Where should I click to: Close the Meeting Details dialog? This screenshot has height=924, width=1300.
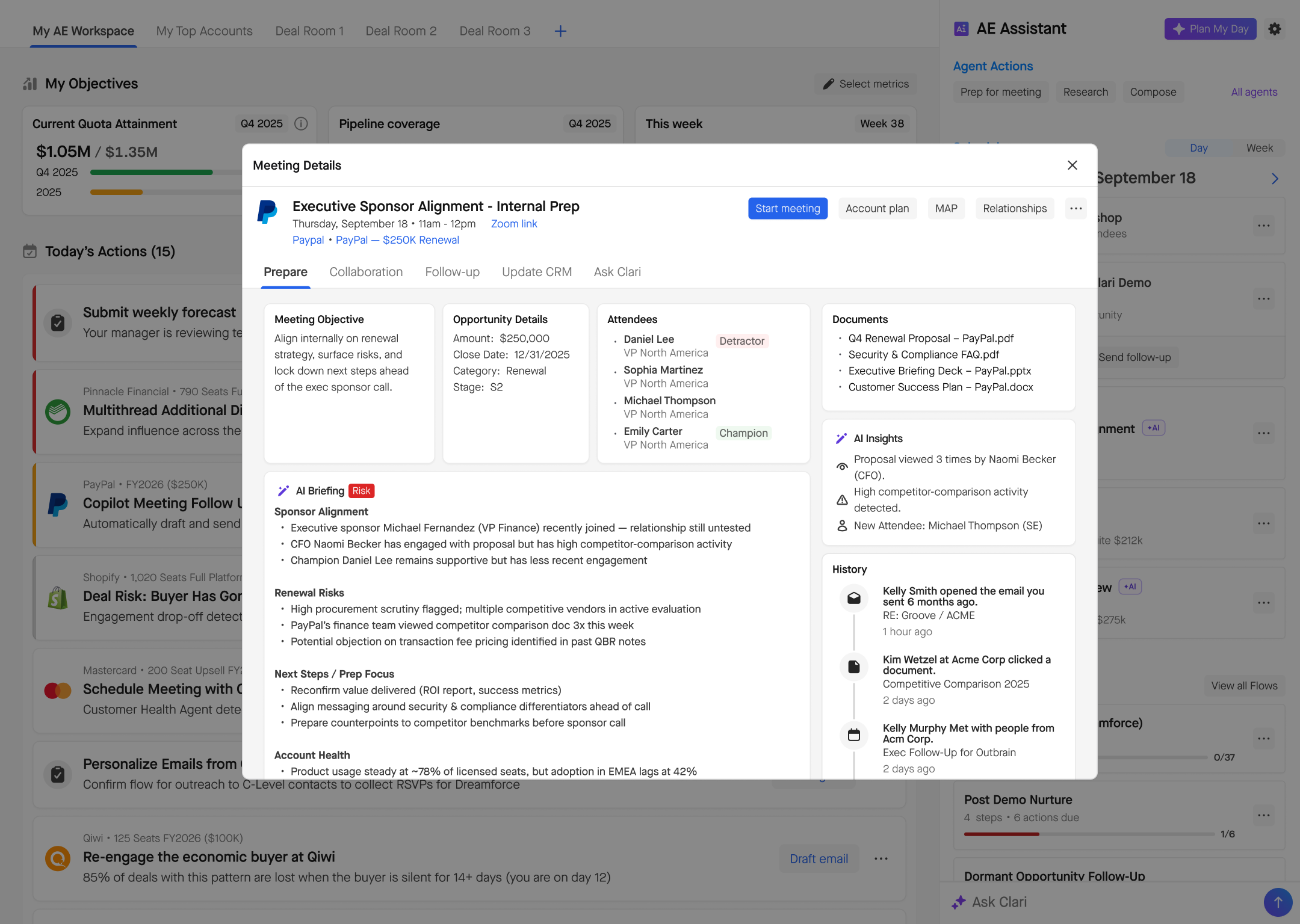1072,165
